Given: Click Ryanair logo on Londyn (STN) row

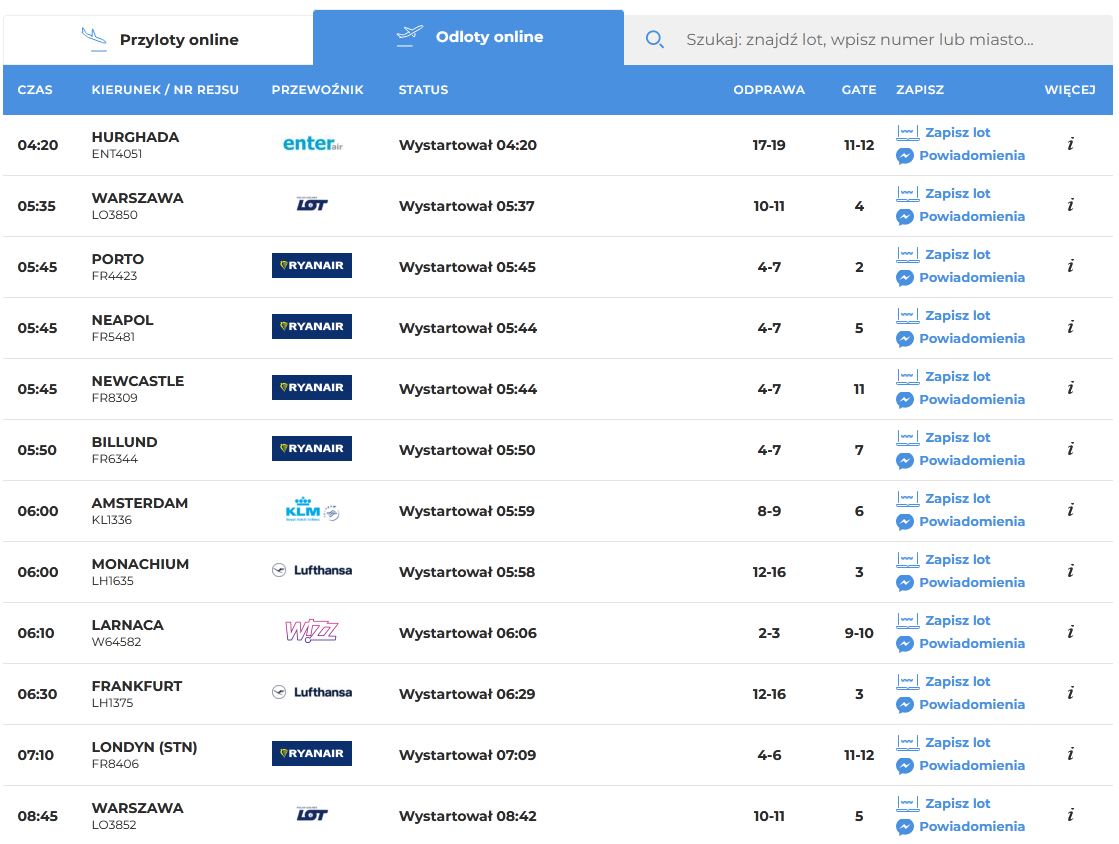Looking at the screenshot, I should [x=312, y=754].
